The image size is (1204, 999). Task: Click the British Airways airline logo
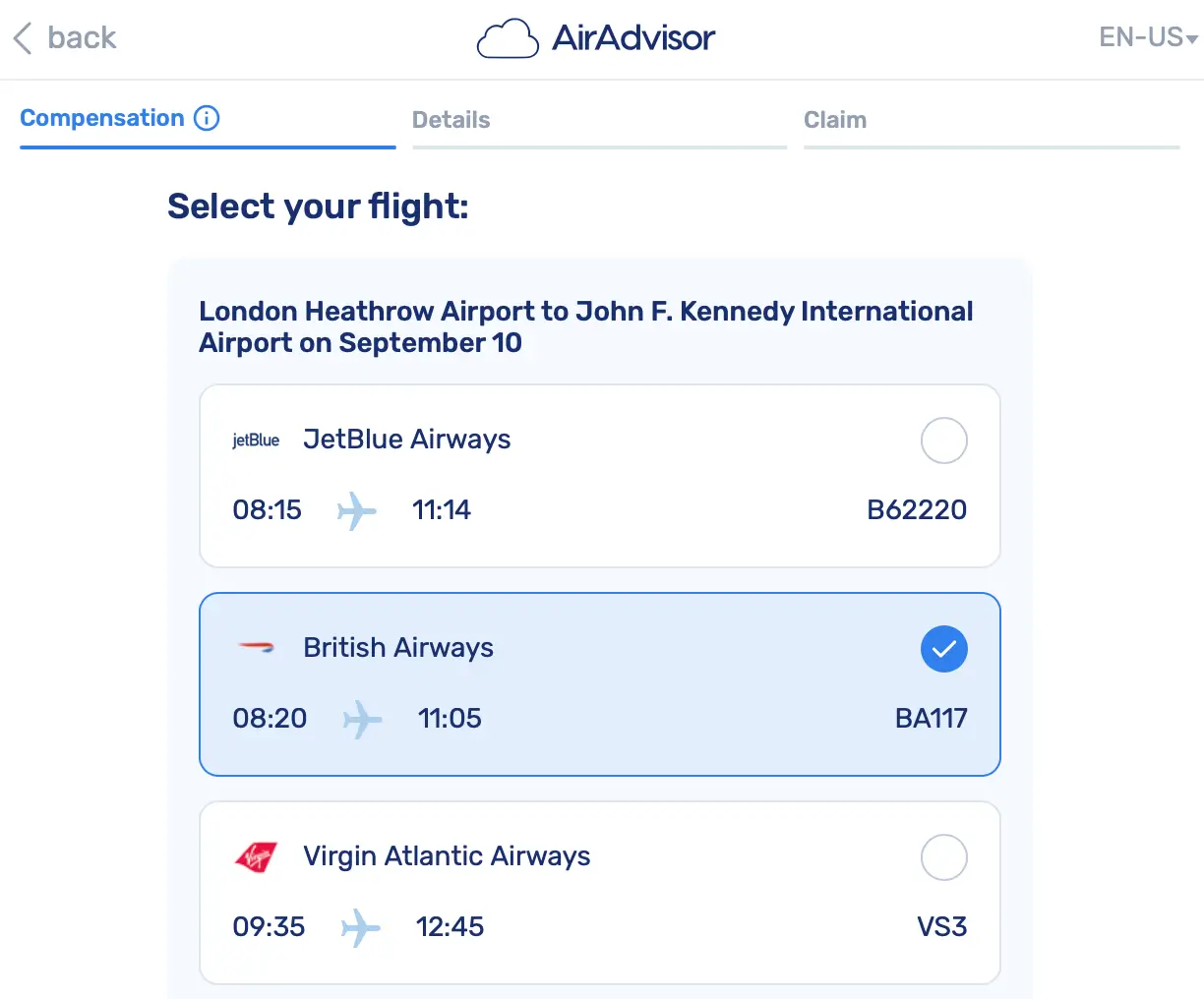[256, 647]
